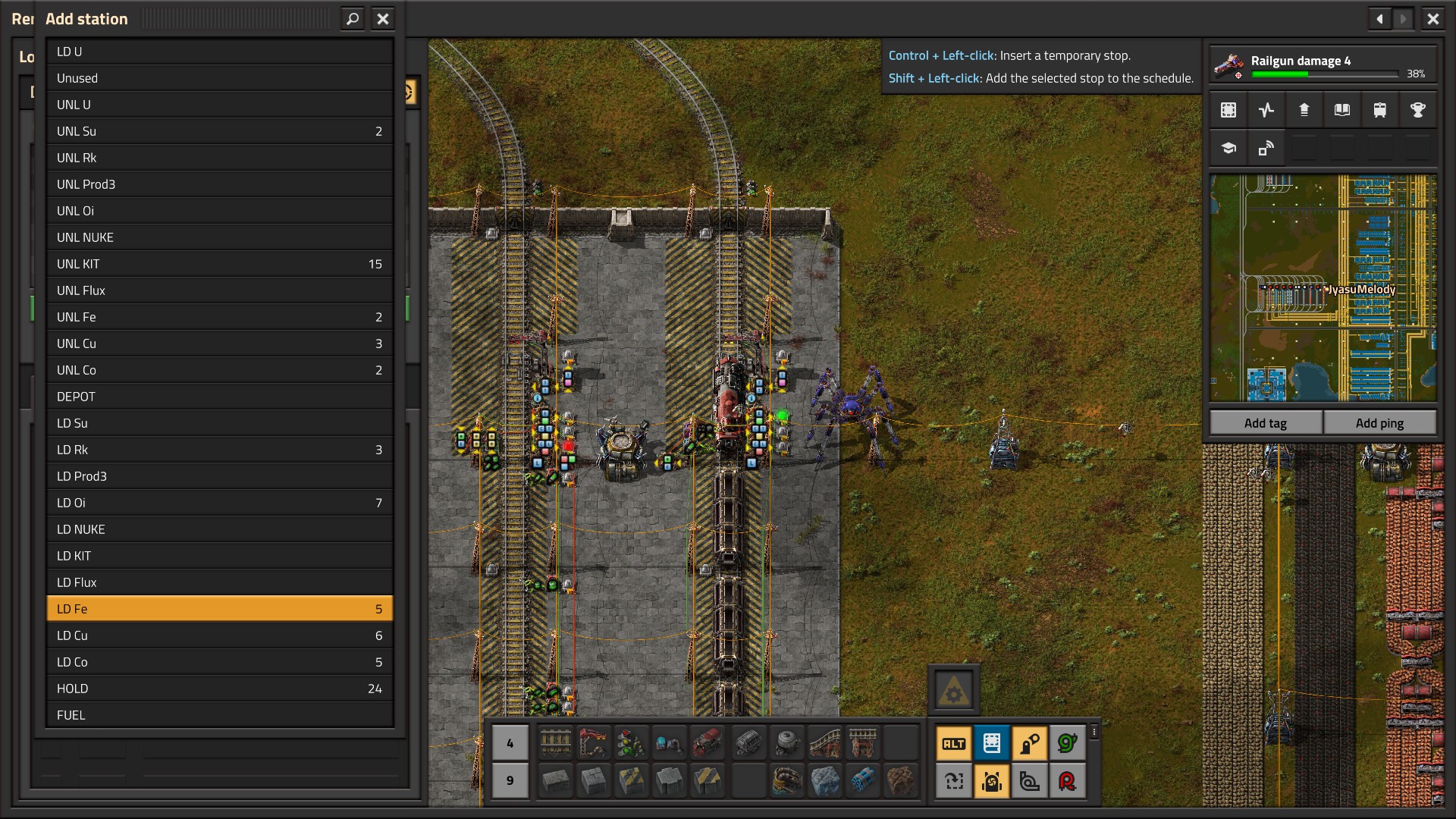Open the station search magnifier
The image size is (1456, 819).
click(x=353, y=19)
